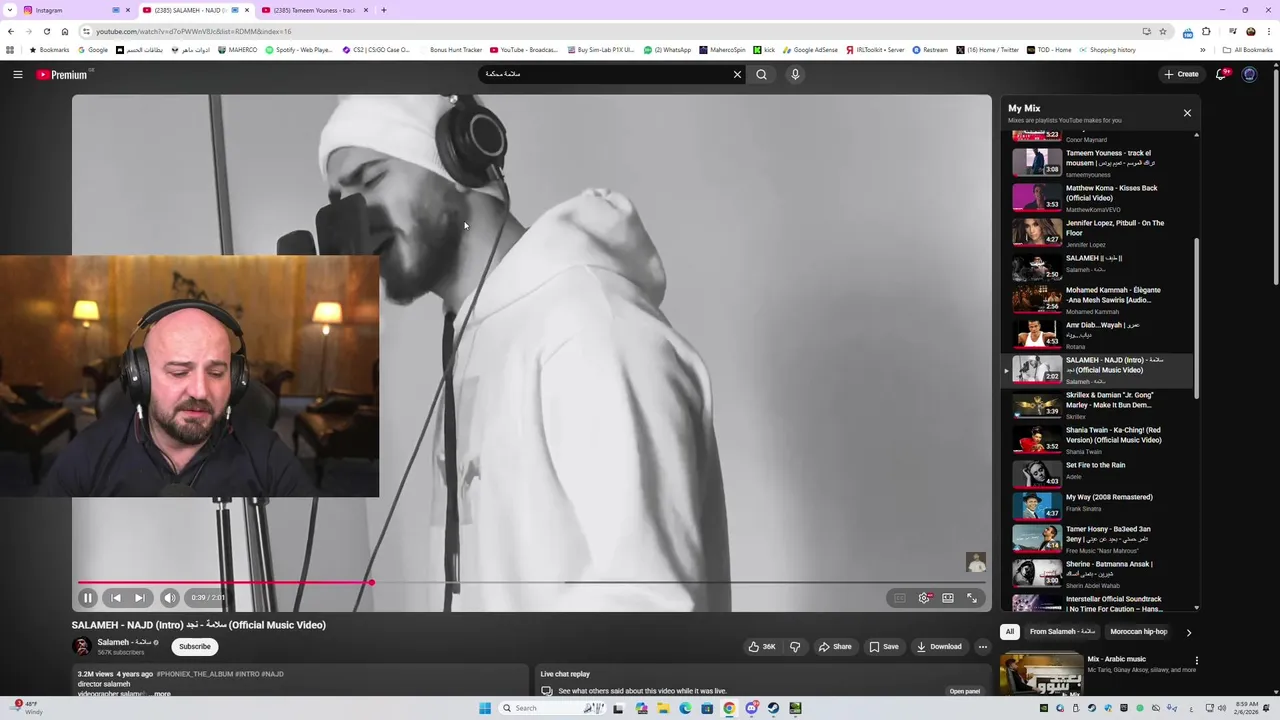Skip to the next video
Viewport: 1280px width, 720px height.
(140, 598)
